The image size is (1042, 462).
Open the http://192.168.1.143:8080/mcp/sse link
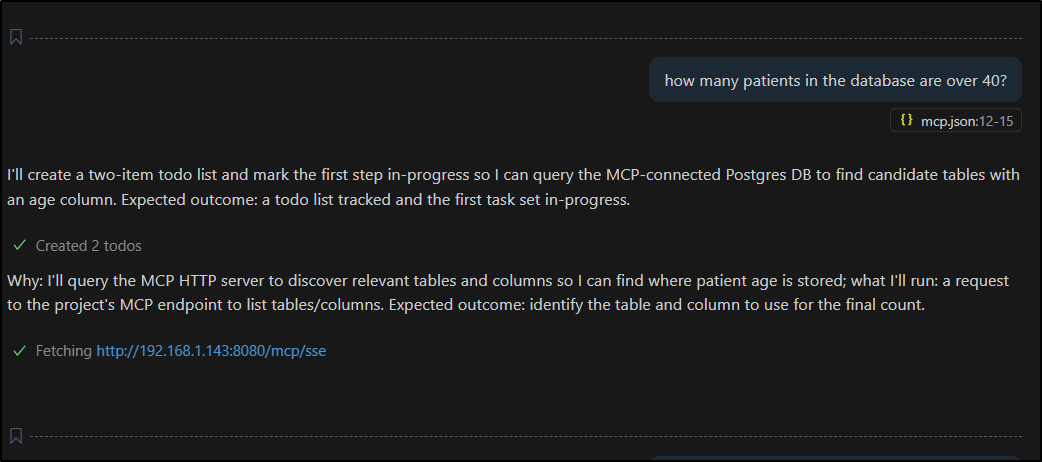tap(211, 351)
